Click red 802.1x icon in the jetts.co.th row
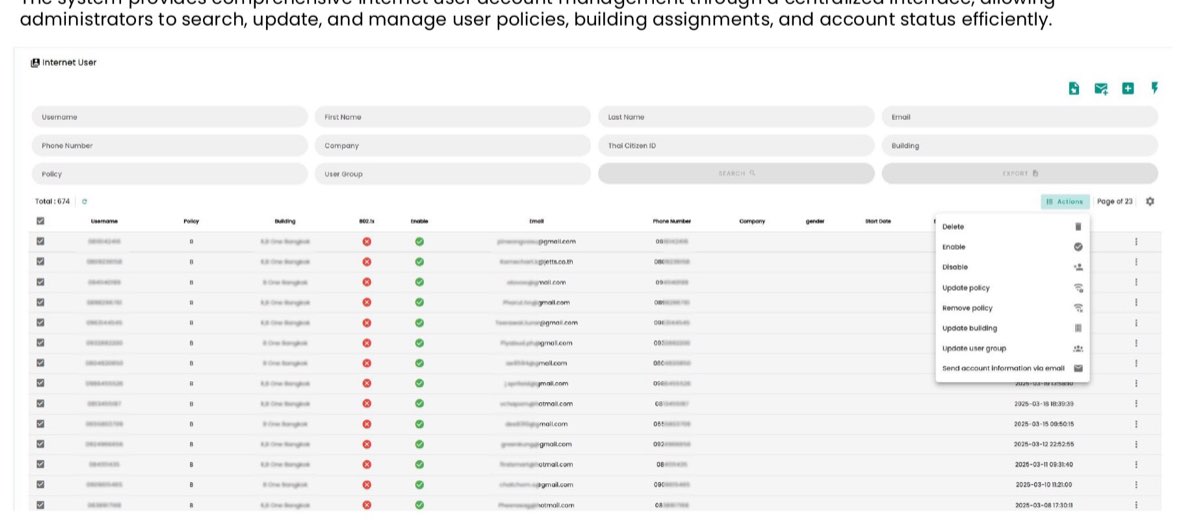The image size is (1200, 520). coord(367,261)
